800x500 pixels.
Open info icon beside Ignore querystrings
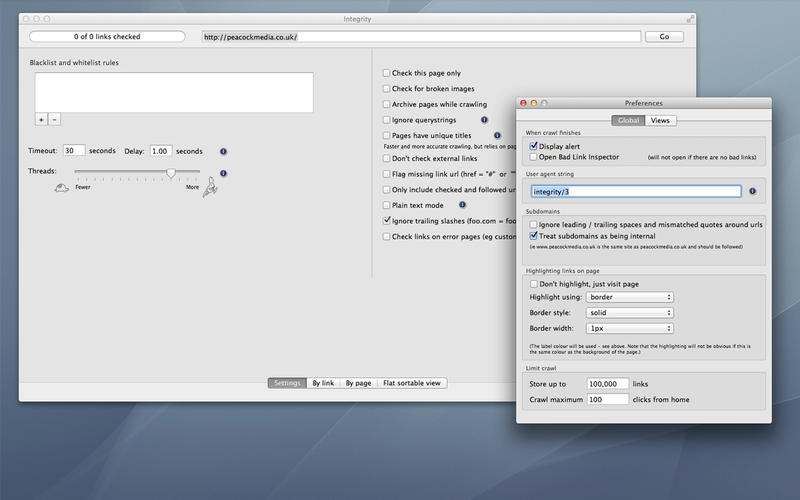[484, 119]
